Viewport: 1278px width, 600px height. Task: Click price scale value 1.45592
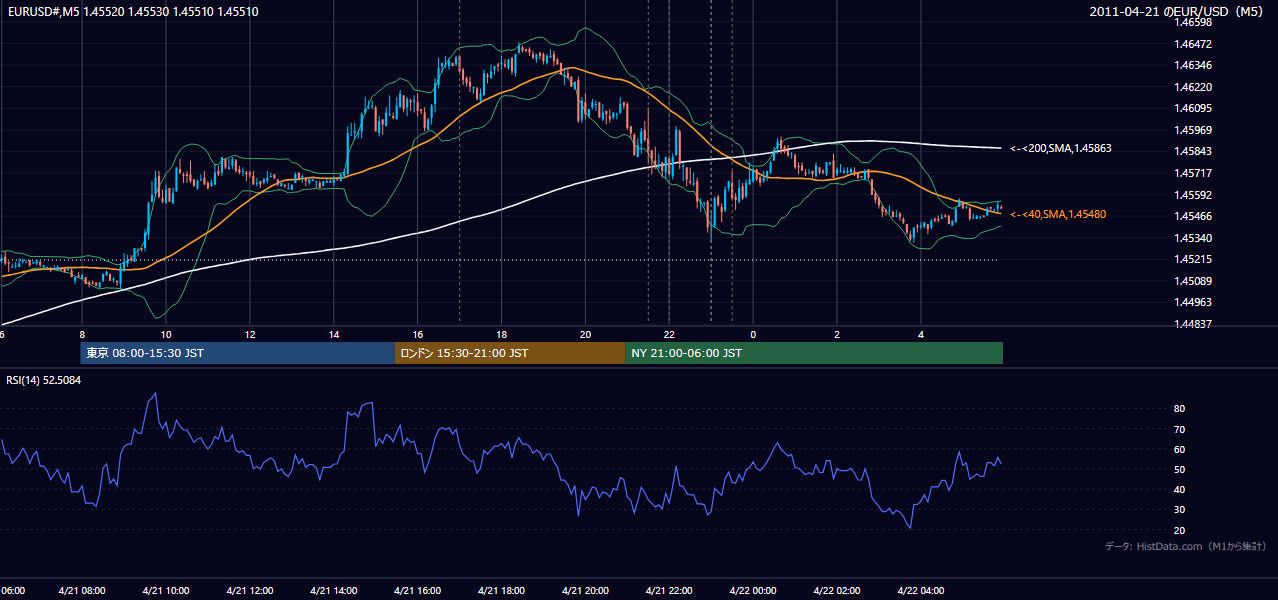coord(1194,195)
